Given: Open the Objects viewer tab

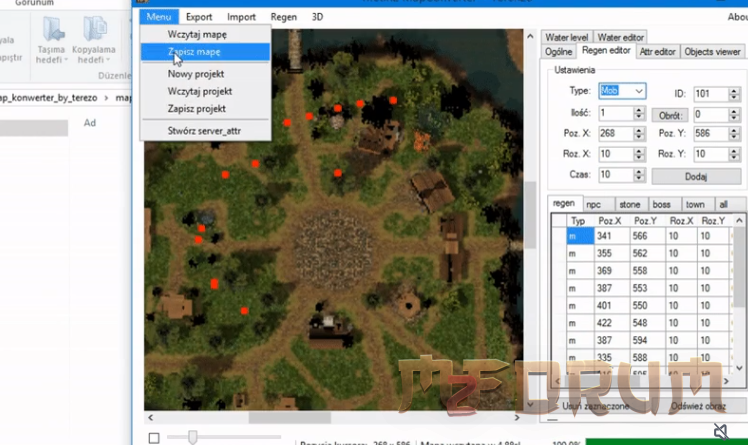Looking at the screenshot, I should click(712, 52).
